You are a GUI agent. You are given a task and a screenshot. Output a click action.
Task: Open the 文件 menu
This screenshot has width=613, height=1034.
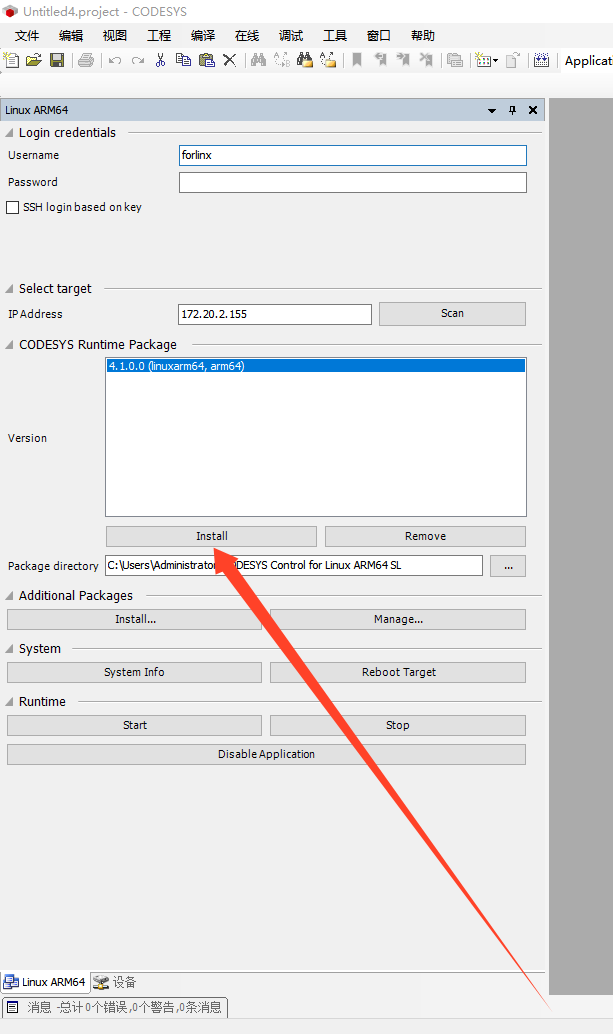pyautogui.click(x=27, y=36)
